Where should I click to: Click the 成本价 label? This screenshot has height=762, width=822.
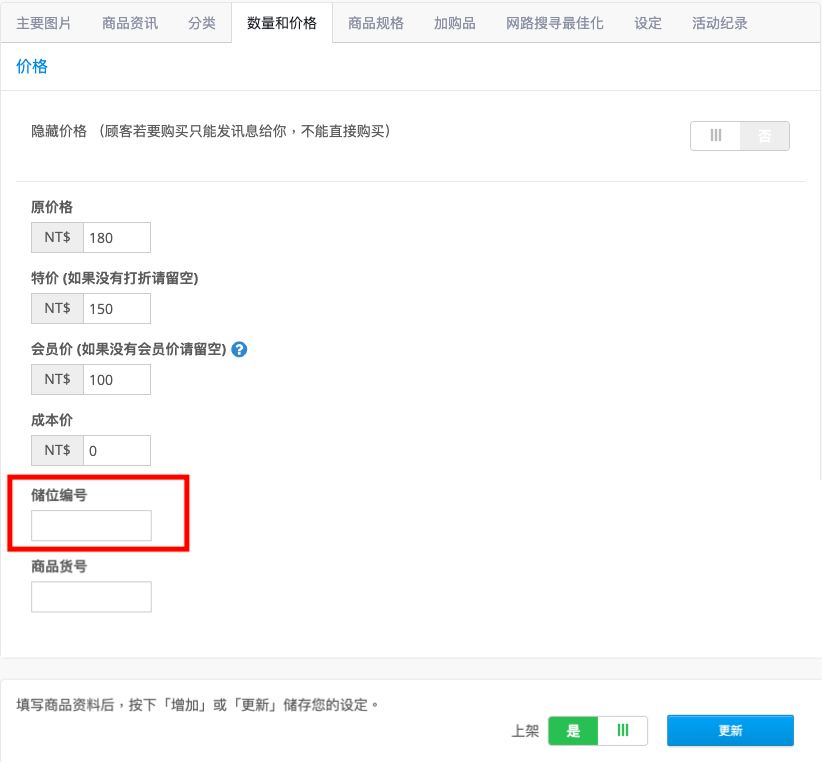pos(52,420)
